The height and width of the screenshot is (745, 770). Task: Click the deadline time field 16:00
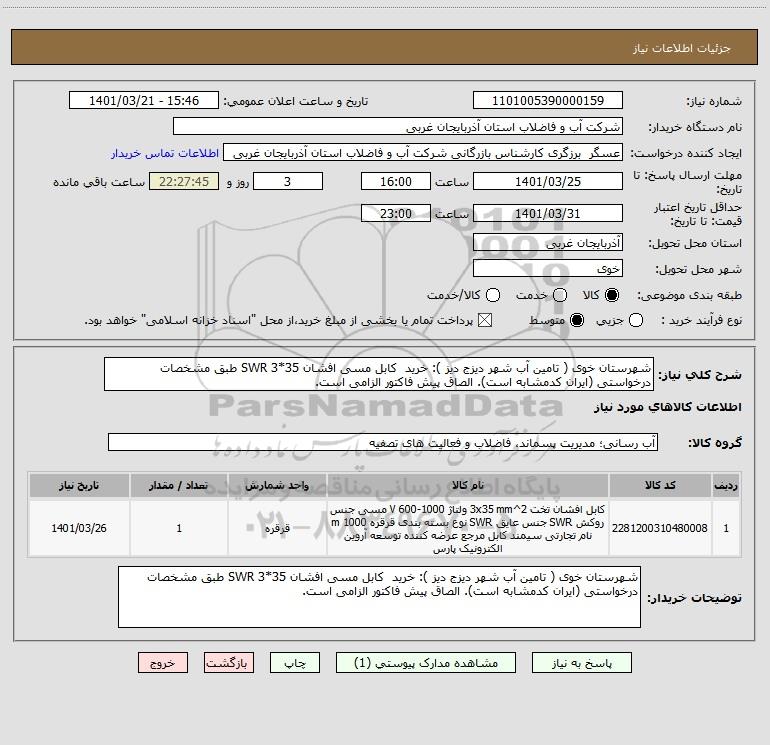point(396,181)
